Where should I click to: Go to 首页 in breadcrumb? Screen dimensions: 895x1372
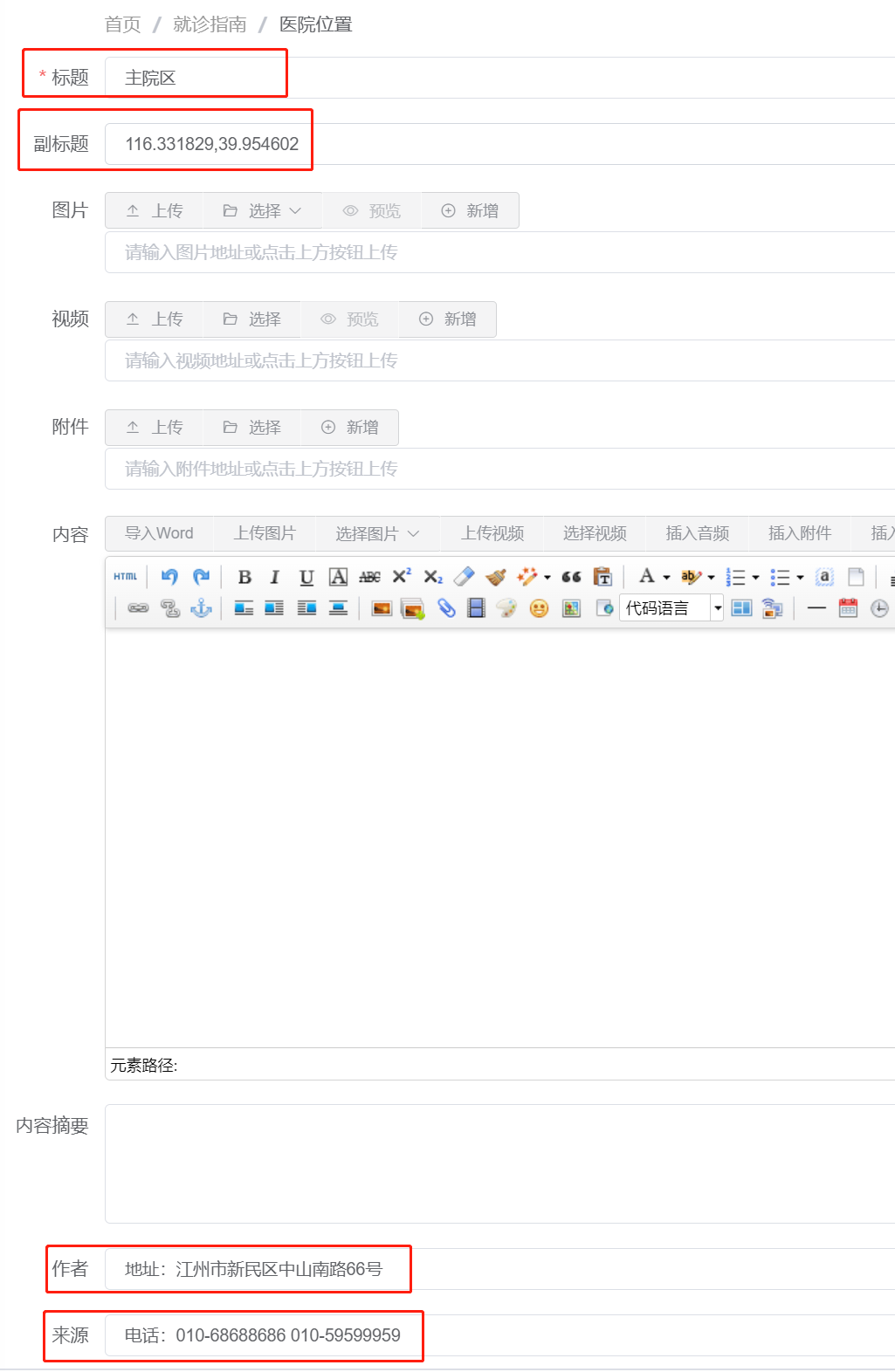(x=123, y=24)
